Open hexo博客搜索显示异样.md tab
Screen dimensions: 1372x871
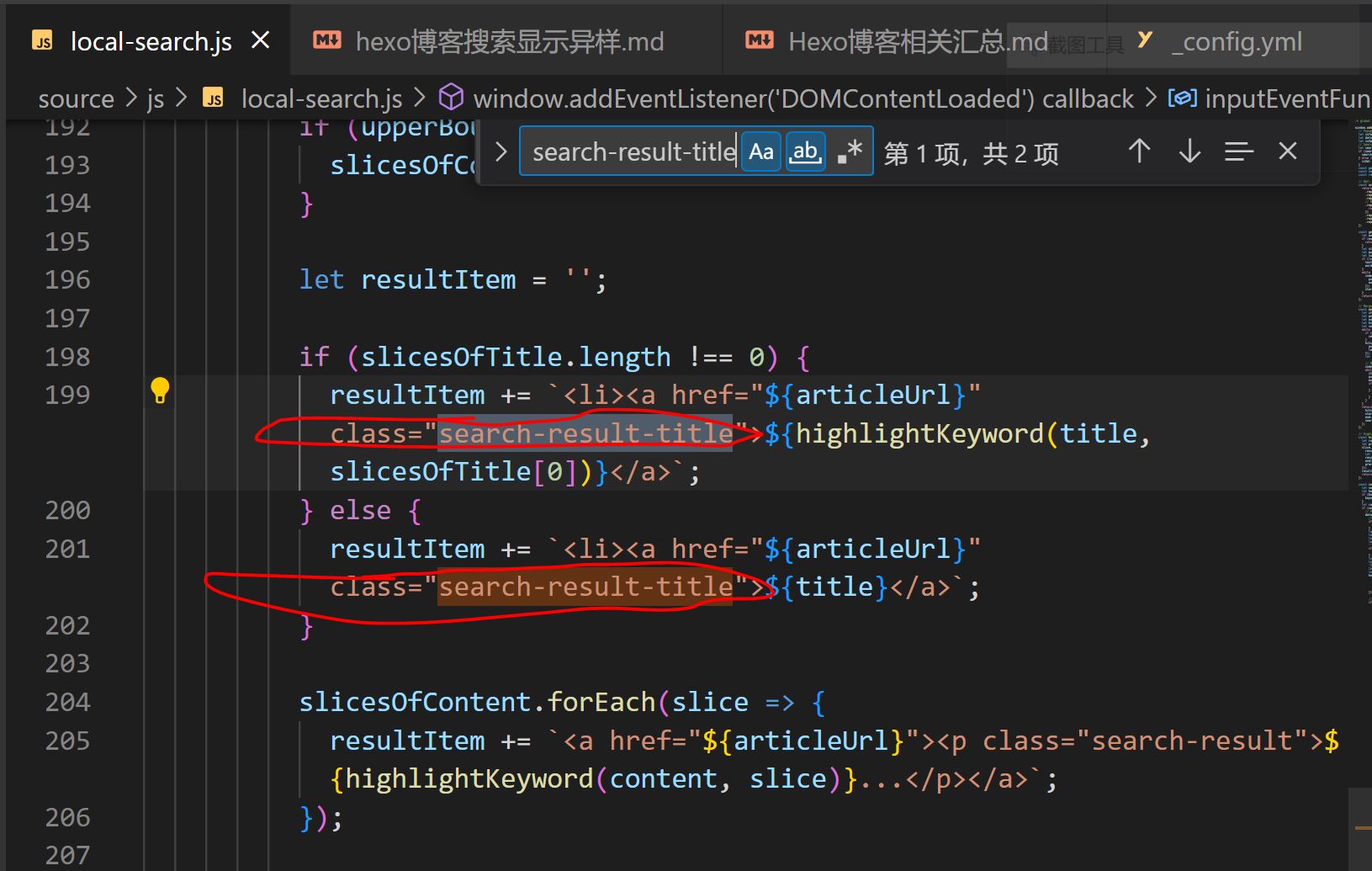tap(509, 40)
